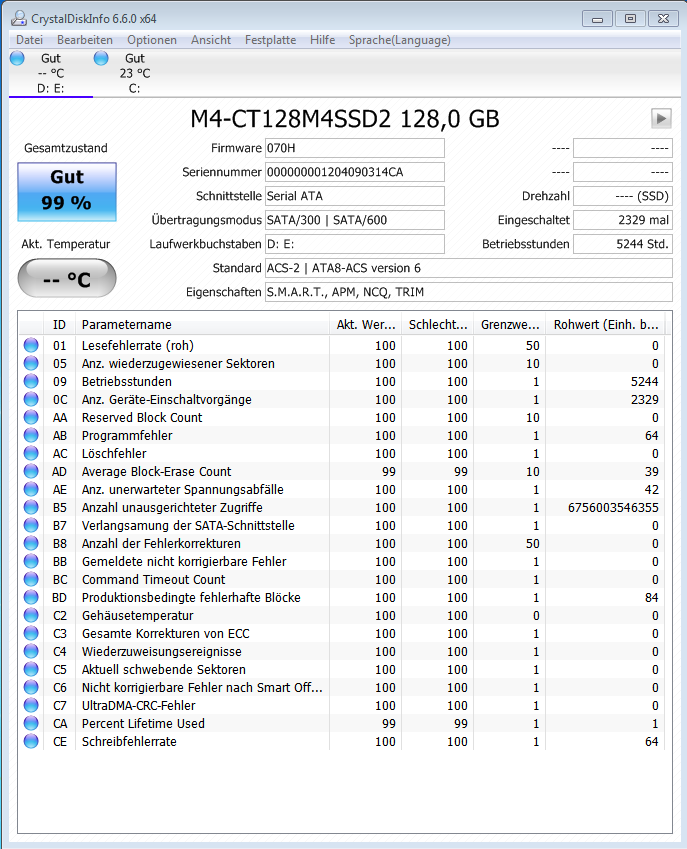The image size is (687, 849).
Task: Click the Standard field ACS-2 | ATA8-ACS
Action: pyautogui.click(x=469, y=268)
